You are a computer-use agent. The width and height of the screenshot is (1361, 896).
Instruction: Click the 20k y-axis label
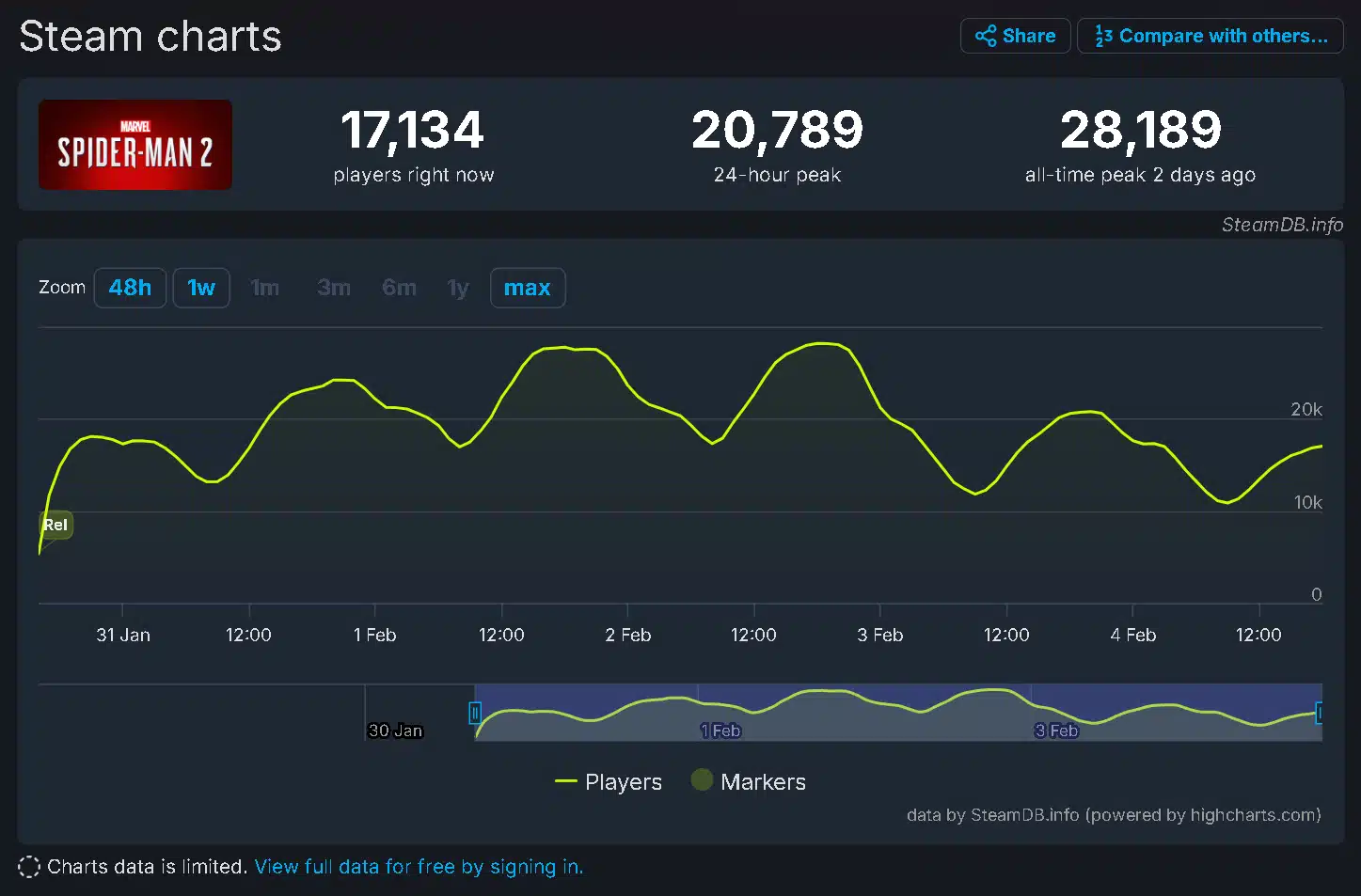click(1306, 409)
